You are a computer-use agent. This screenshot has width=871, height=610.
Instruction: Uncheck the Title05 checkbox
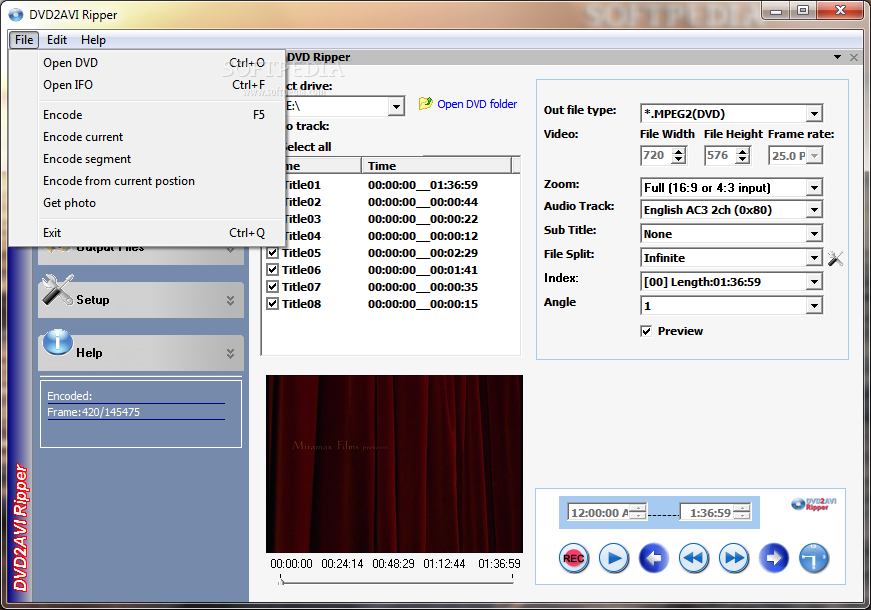[272, 253]
